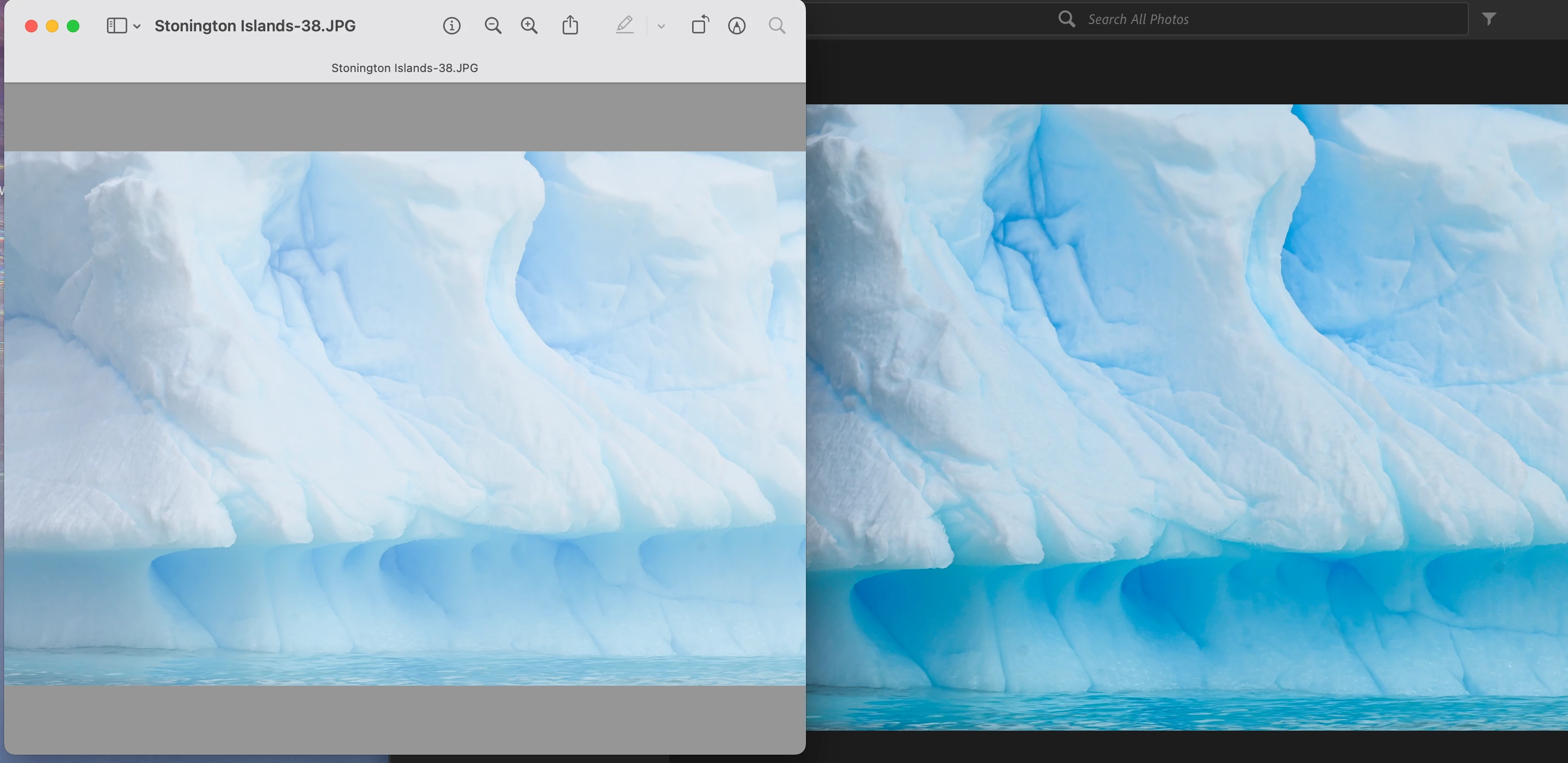Viewport: 1568px width, 763px height.
Task: Click the Preview toolbar search icon
Action: [x=777, y=26]
